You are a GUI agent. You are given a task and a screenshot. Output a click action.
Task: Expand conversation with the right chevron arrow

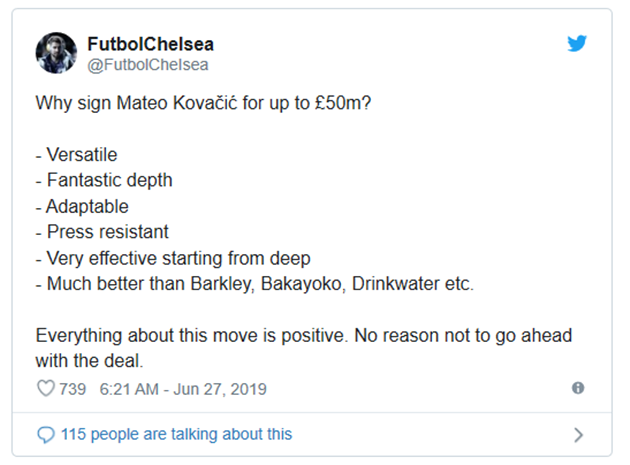(578, 434)
